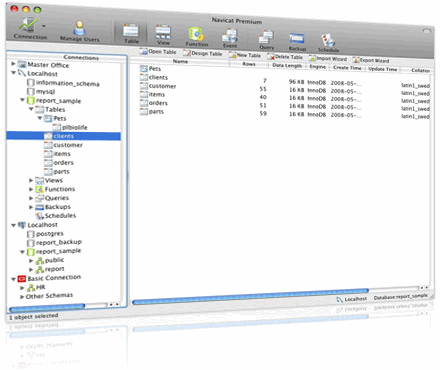Click the table list horizontal scrollbar
The image size is (440, 370).
250,297
